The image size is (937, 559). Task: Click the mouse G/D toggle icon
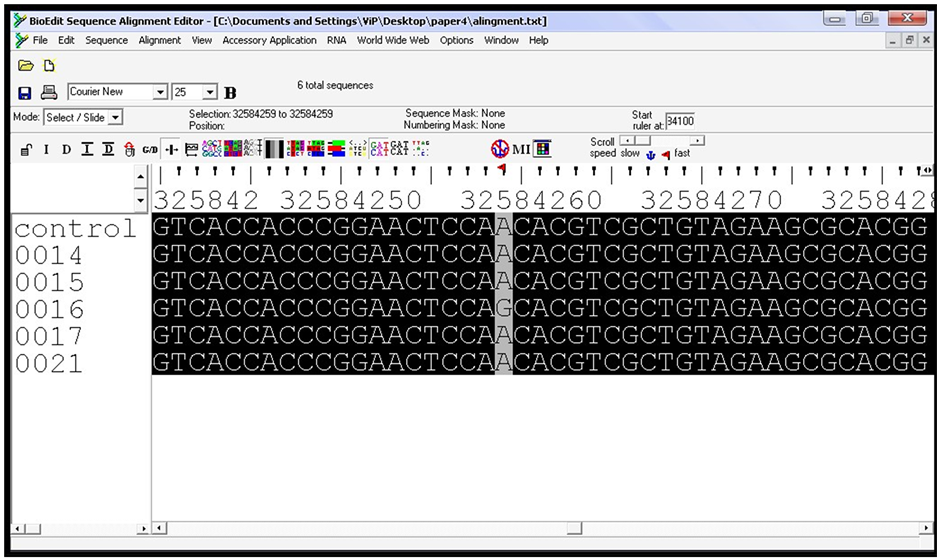click(x=150, y=150)
